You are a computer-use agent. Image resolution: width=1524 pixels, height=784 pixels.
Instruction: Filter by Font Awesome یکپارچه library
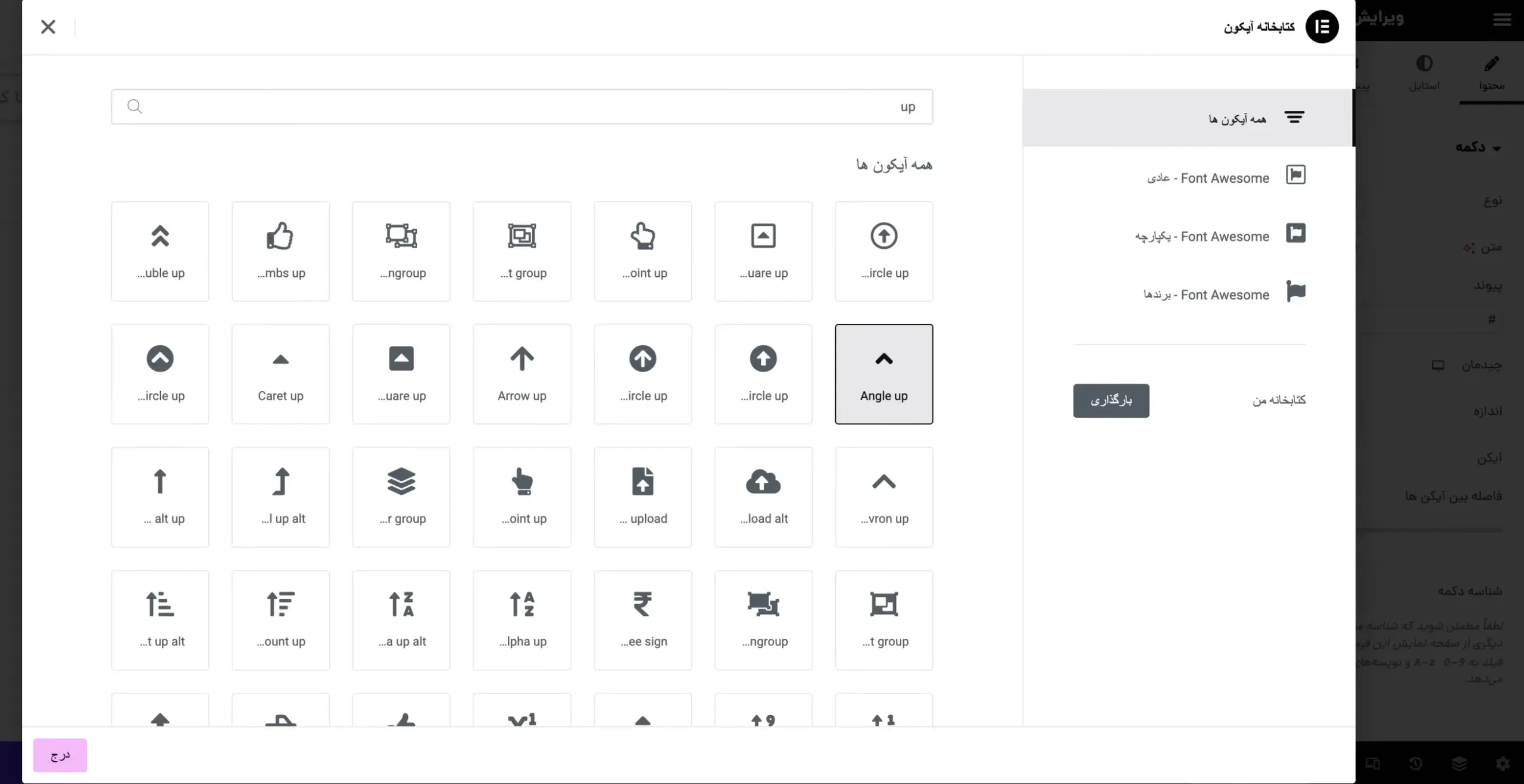tap(1203, 236)
